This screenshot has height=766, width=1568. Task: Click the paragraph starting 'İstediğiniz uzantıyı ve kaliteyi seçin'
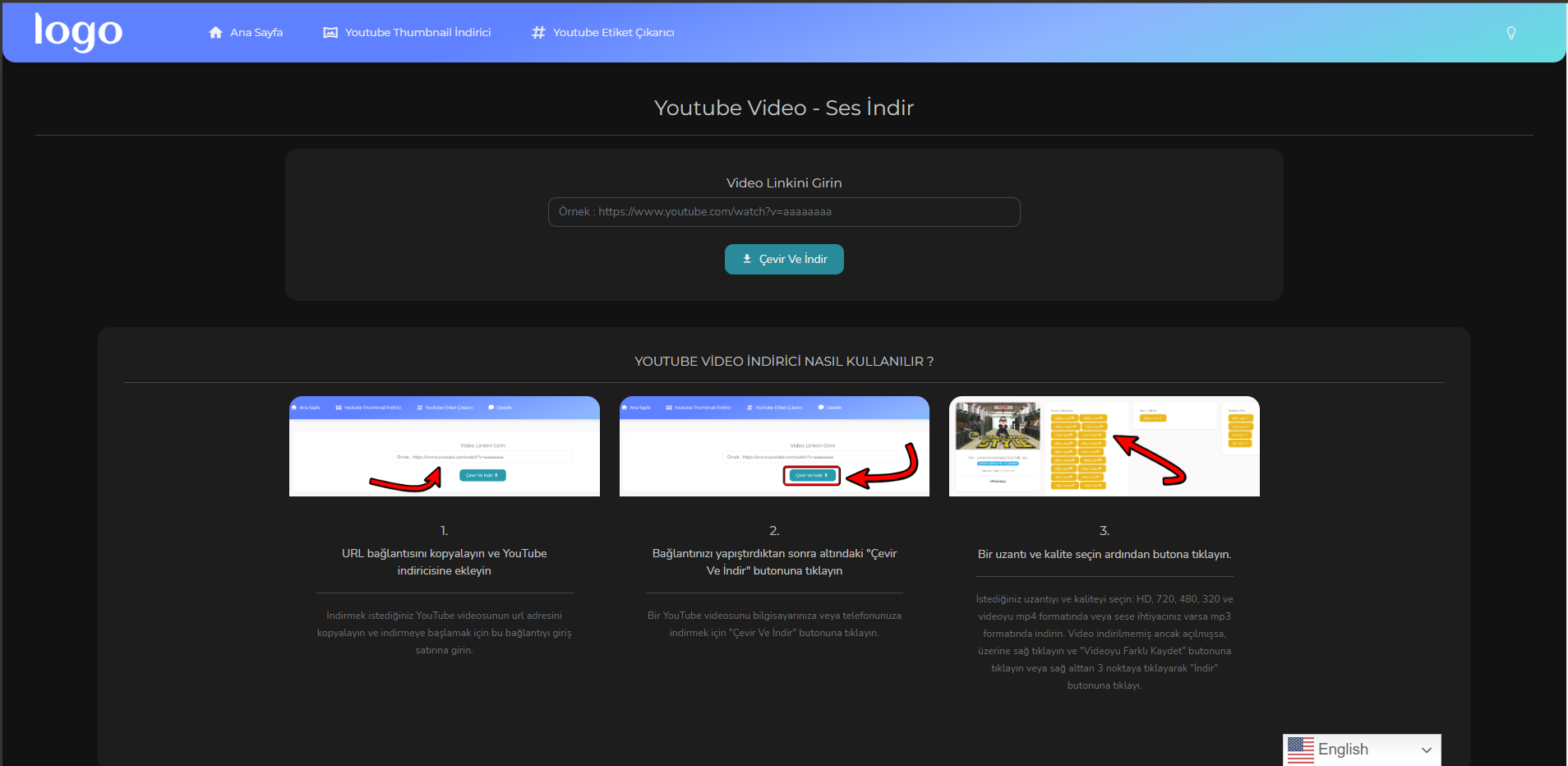point(1105,642)
